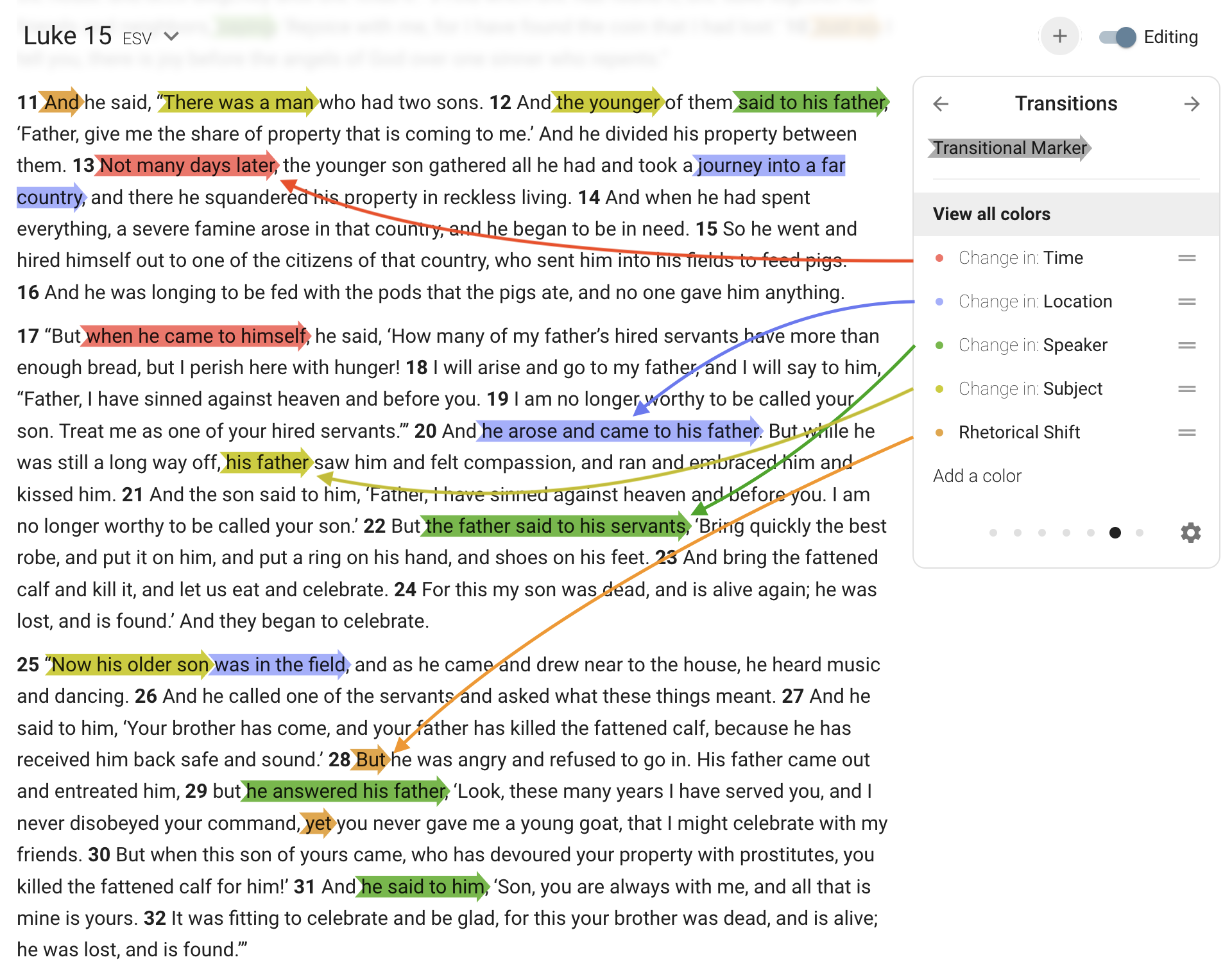Select the red Time color dot
Screen dimensions: 1232x973
[x=939, y=258]
